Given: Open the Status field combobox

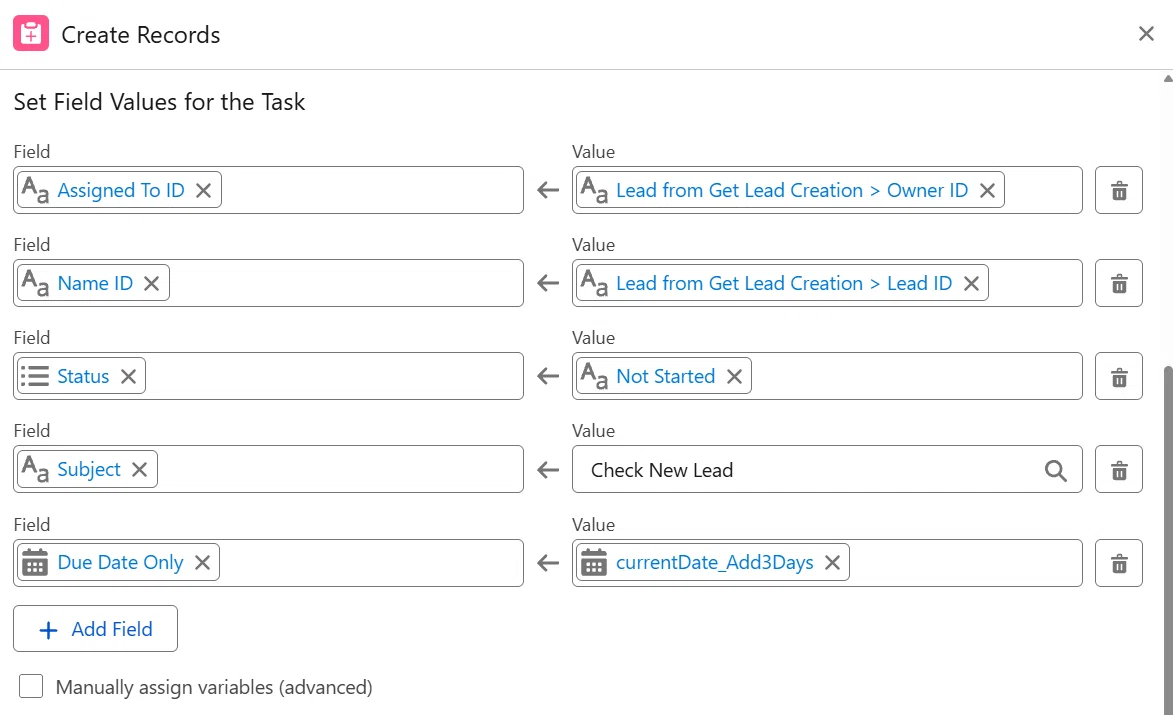Looking at the screenshot, I should tap(268, 376).
